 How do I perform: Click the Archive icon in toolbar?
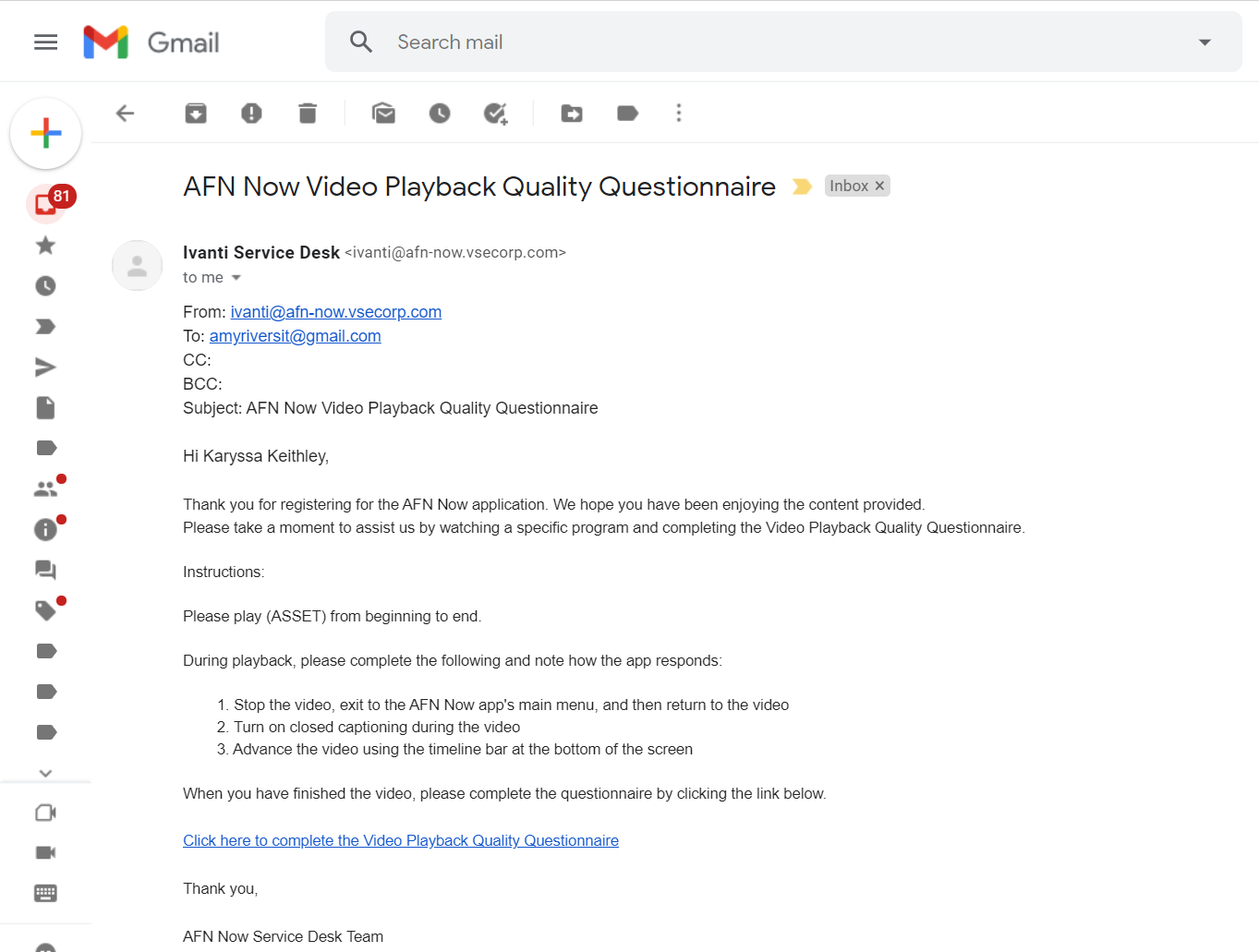[196, 114]
